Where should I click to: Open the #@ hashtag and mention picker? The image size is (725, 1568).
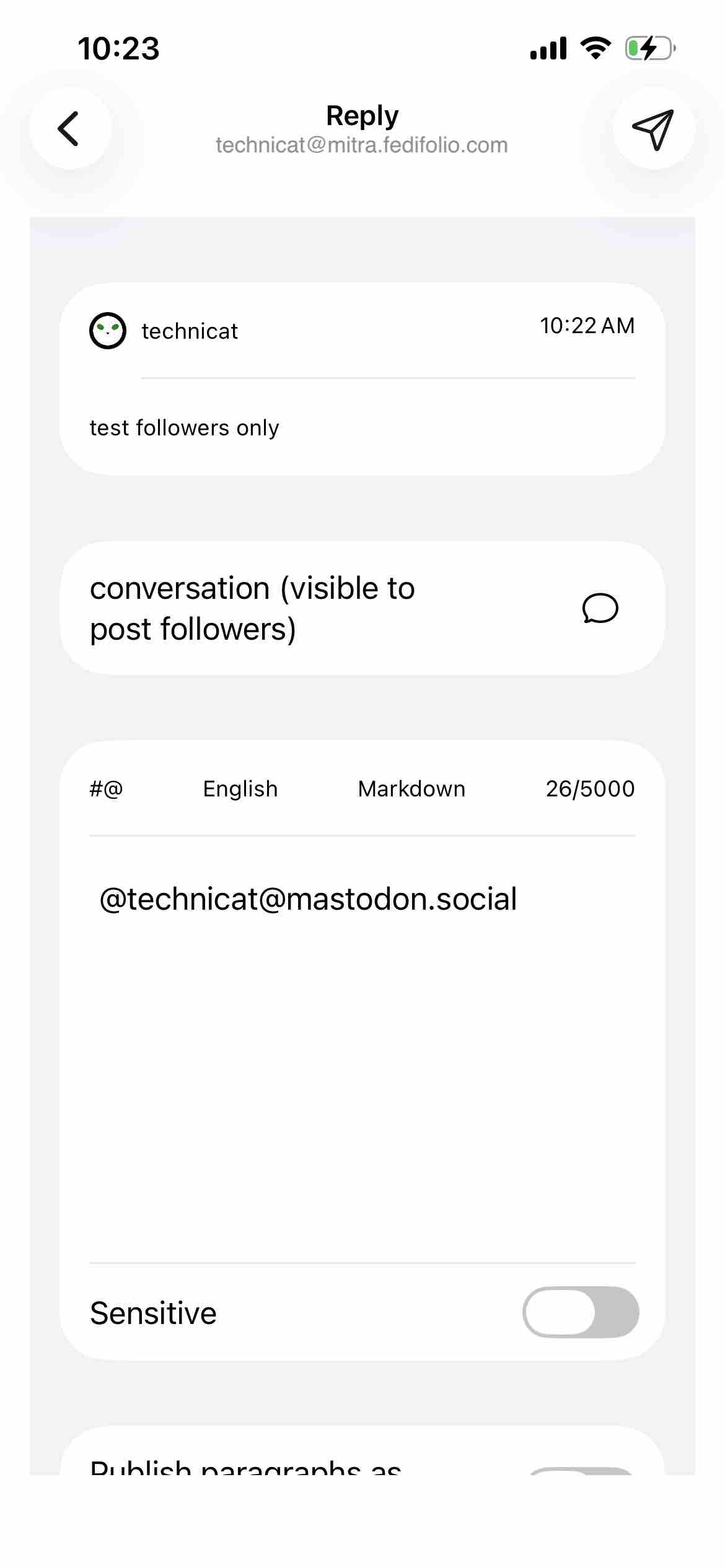point(107,789)
